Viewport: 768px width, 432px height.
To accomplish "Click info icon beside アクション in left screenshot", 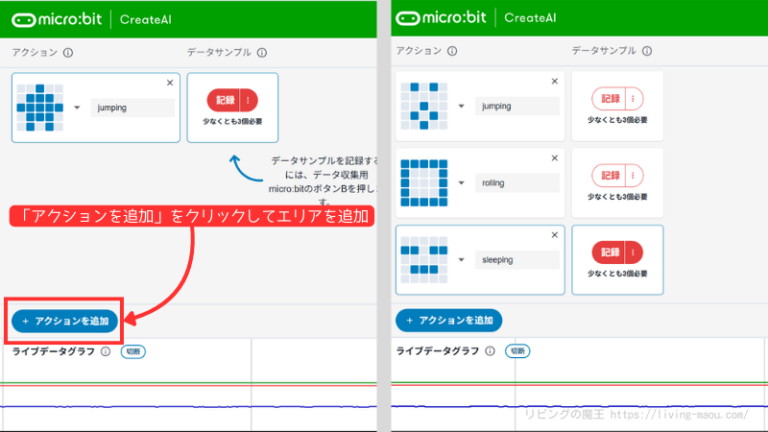I will [x=68, y=53].
